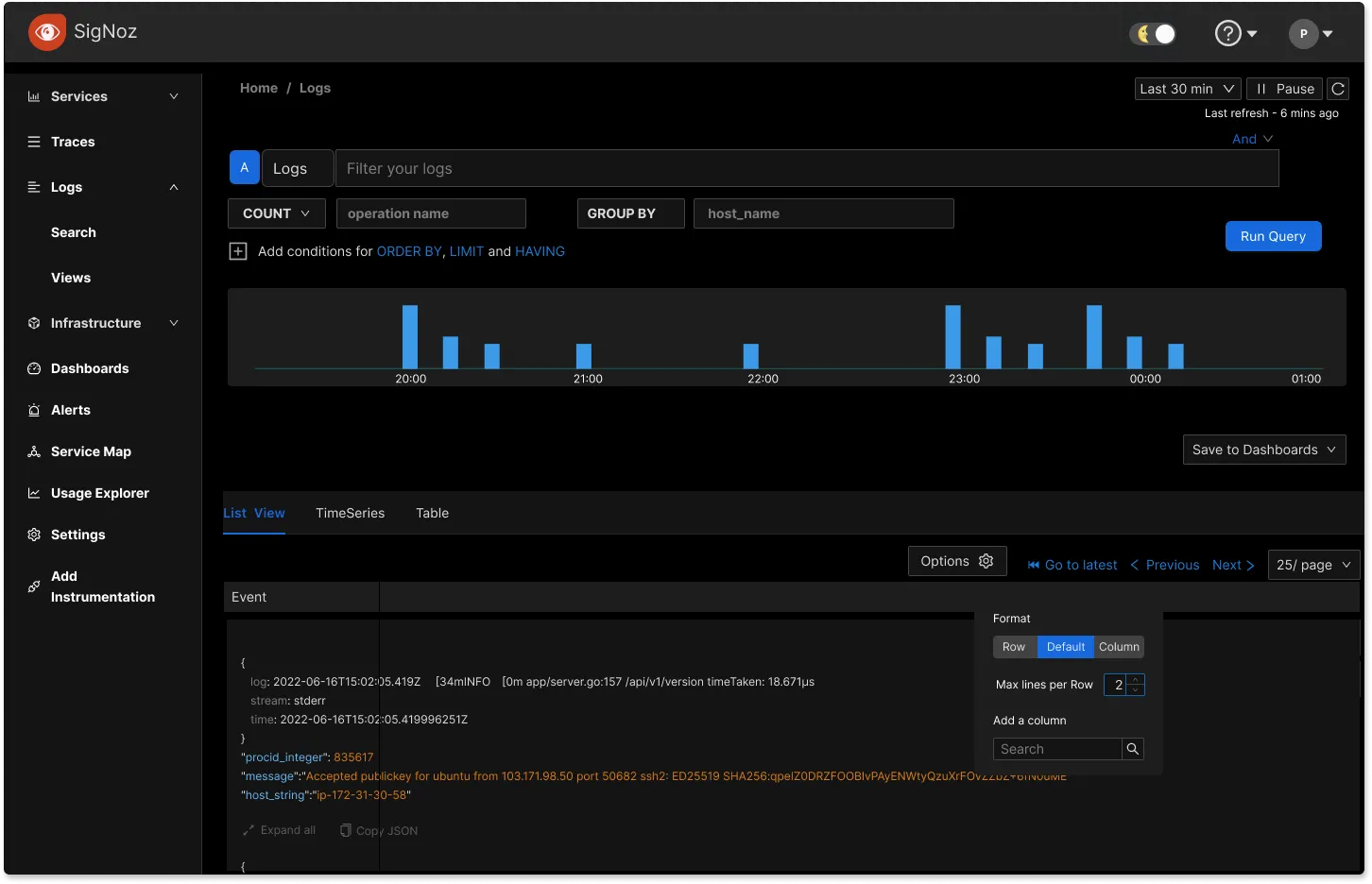Click the plus icon to add conditions
Screen dimensions: 1372x884
(x=238, y=251)
